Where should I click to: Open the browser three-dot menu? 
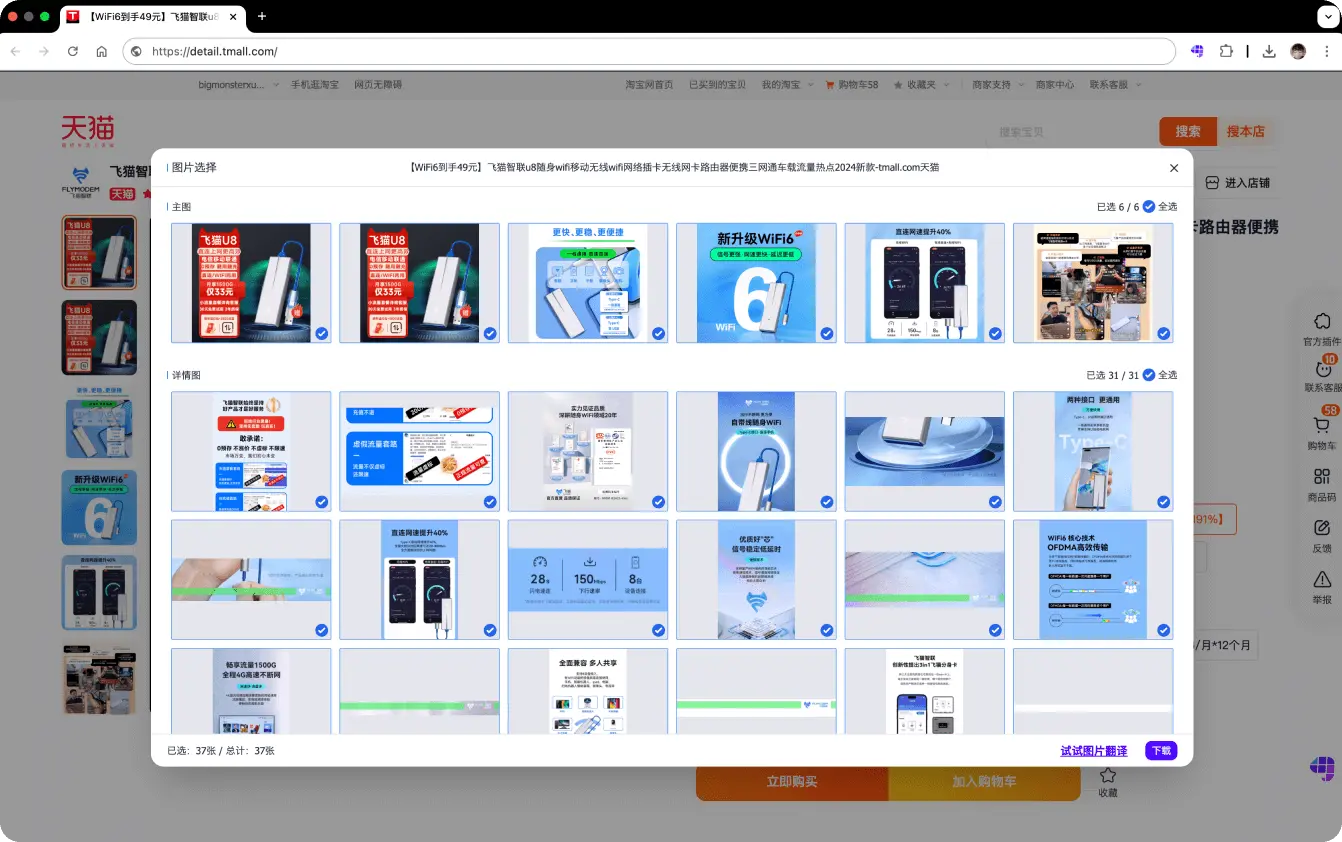(x=1325, y=51)
